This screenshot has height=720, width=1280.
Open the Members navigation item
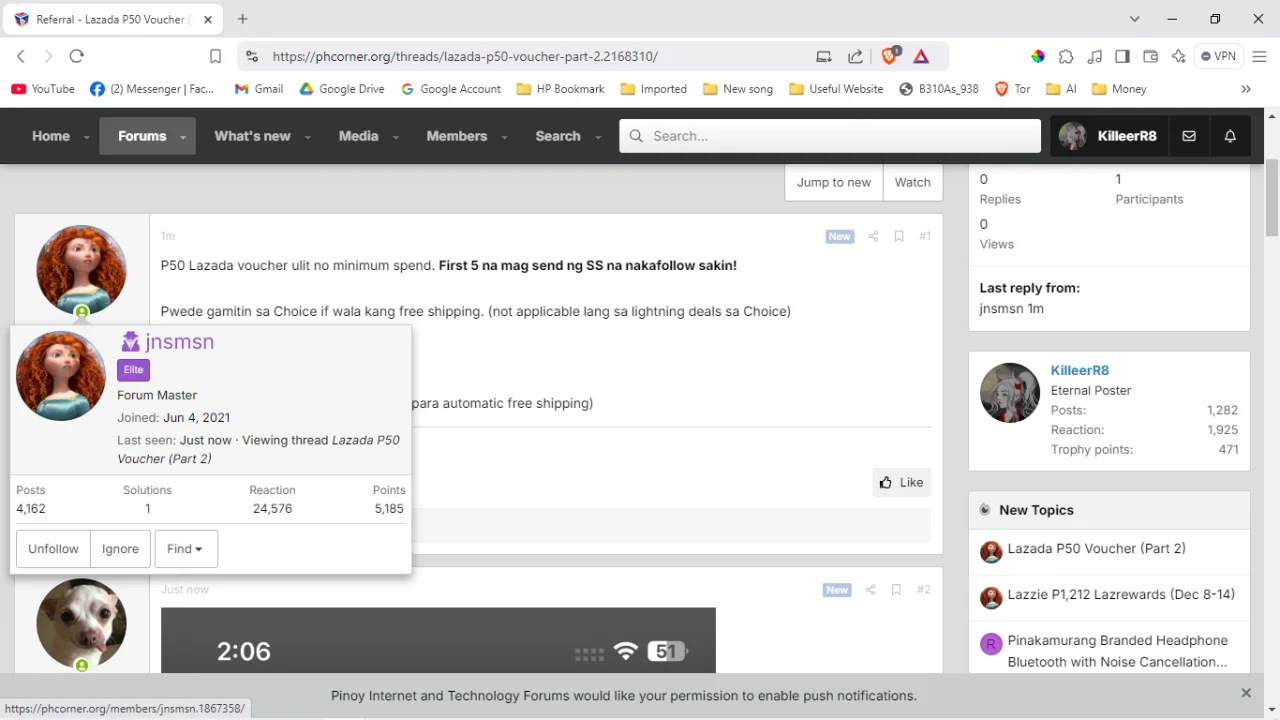pos(457,136)
